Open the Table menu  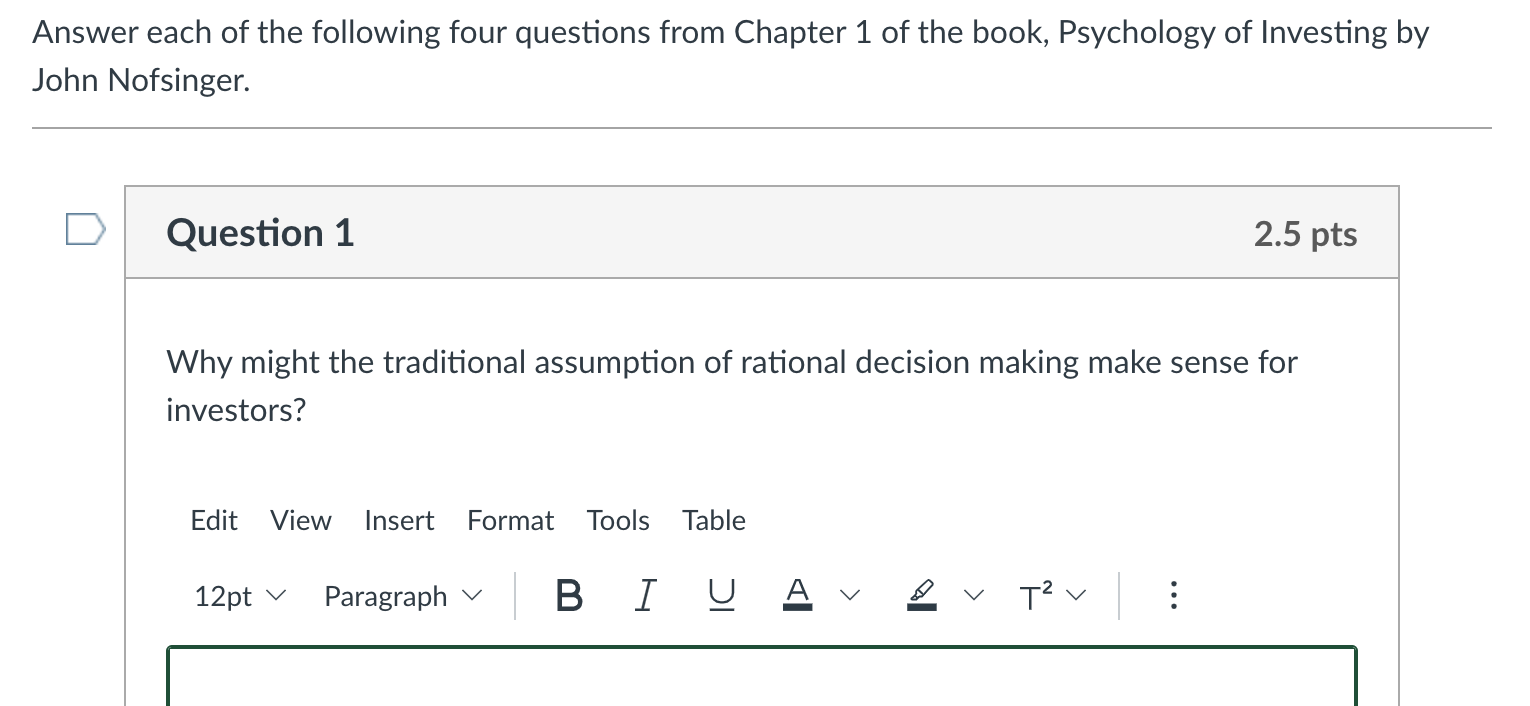pos(713,520)
